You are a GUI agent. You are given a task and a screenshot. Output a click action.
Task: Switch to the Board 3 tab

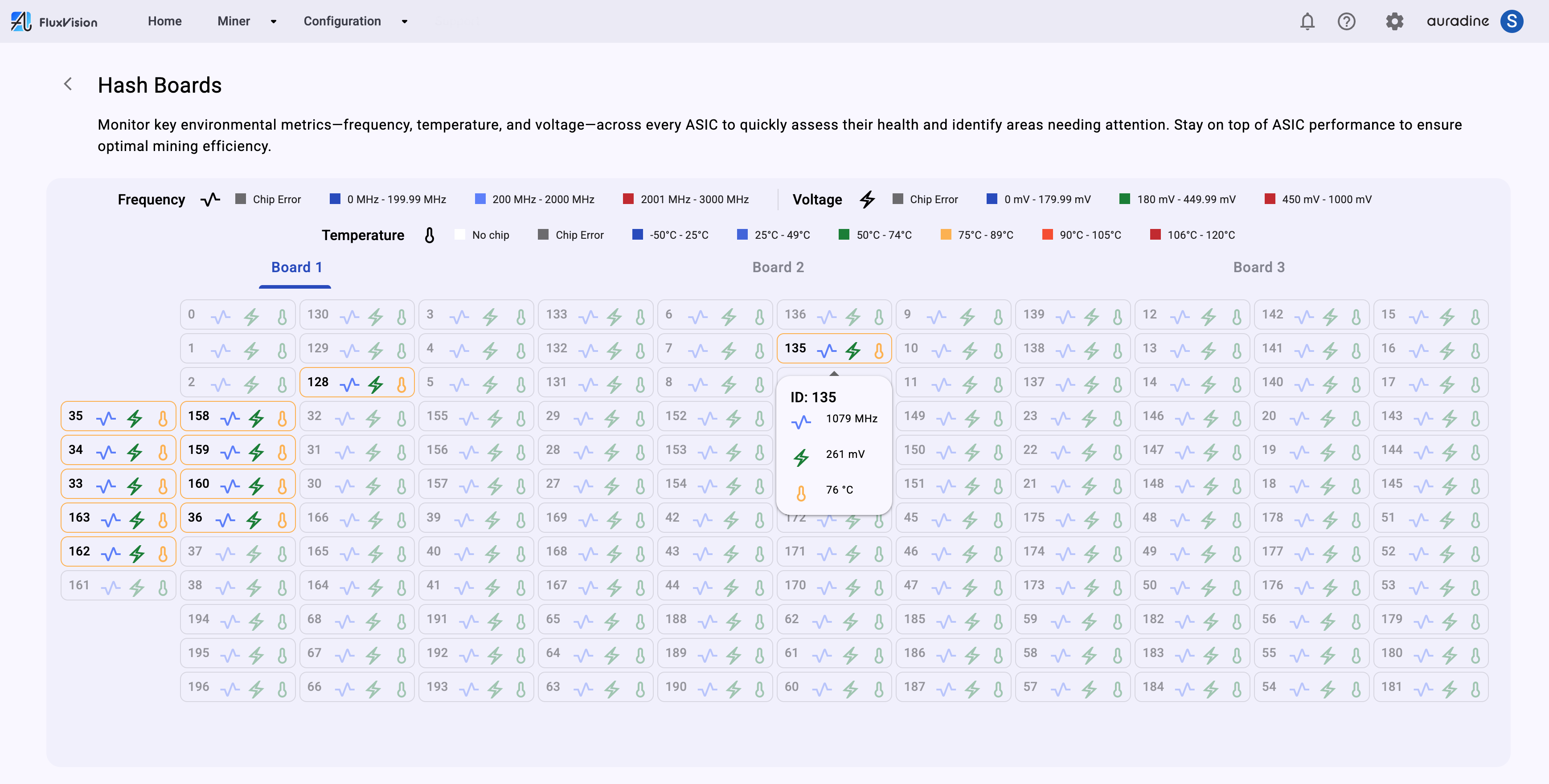[x=1258, y=268]
